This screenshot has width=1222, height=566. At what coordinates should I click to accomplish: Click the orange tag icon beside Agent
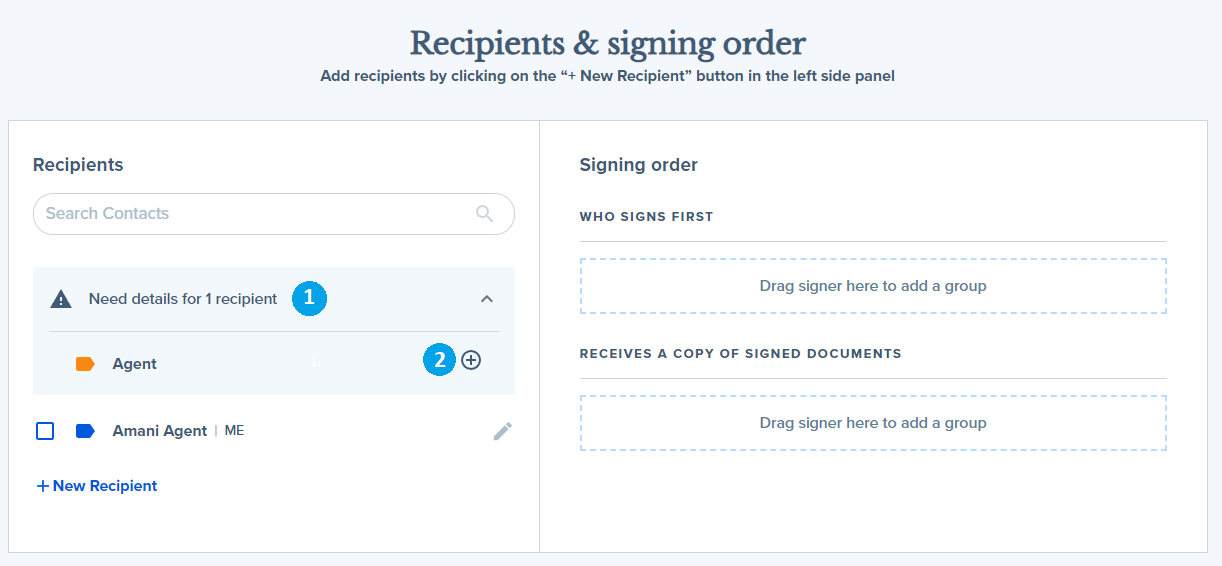point(86,364)
